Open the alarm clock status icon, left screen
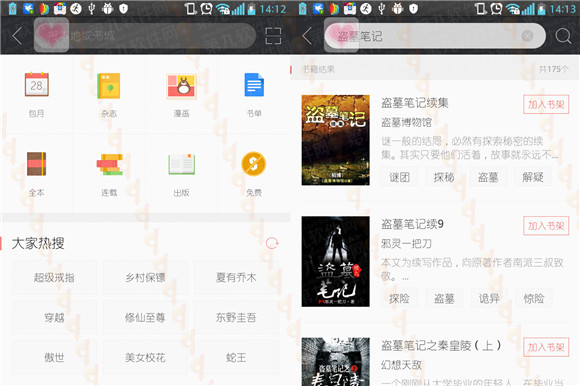Image resolution: width=580 pixels, height=386 pixels. pos(206,9)
